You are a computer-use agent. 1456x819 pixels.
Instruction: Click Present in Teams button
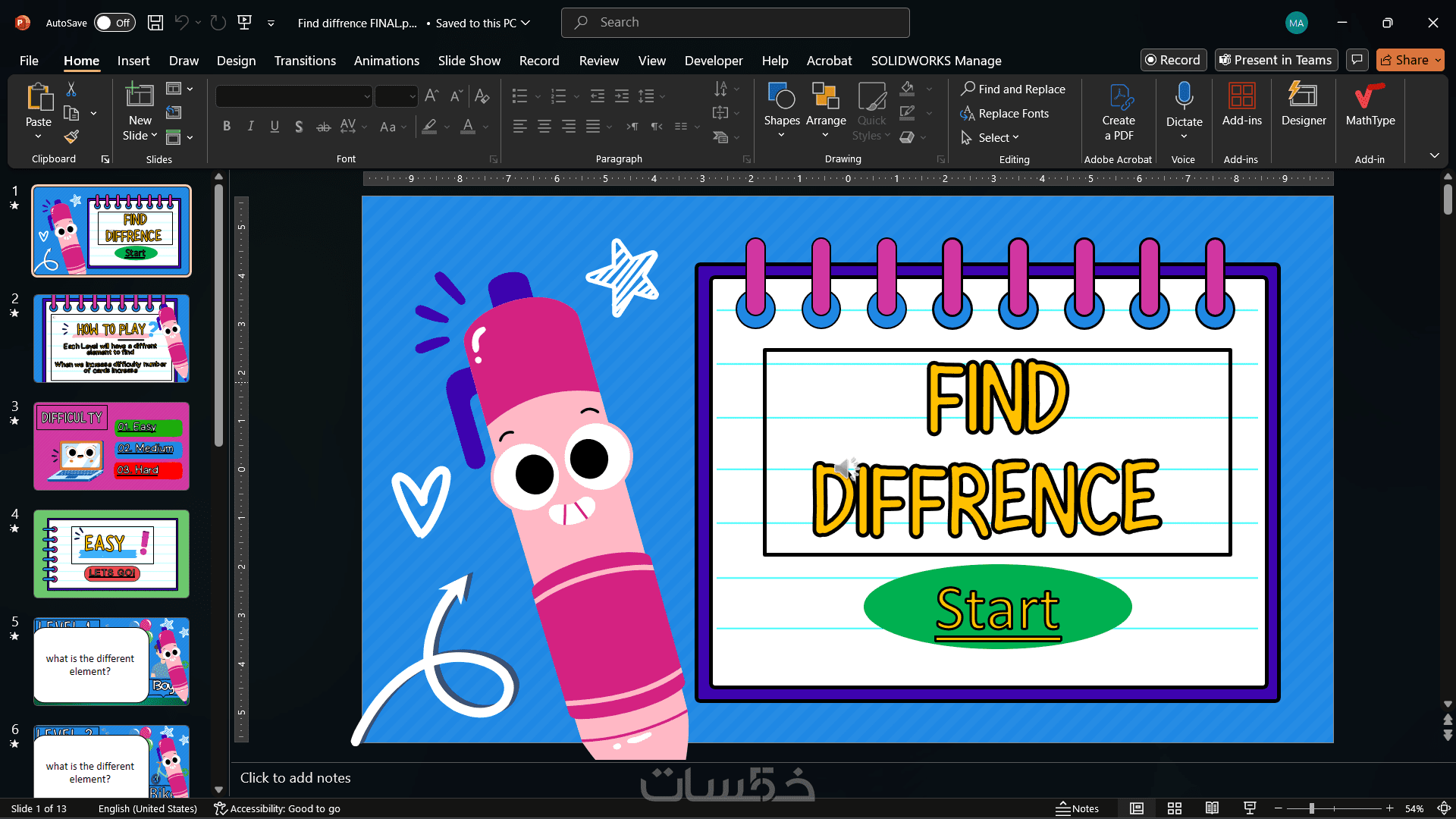click(x=1276, y=60)
